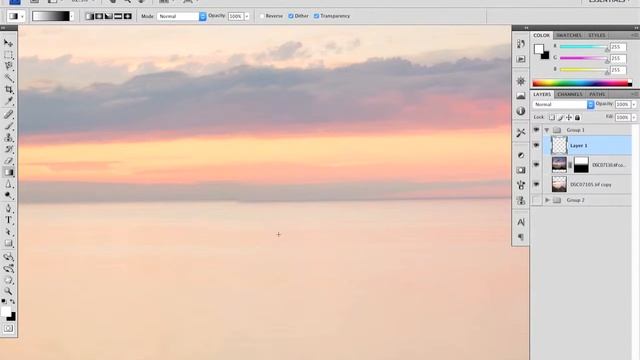
Task: Select the Clone Stamp tool
Action: point(8,138)
